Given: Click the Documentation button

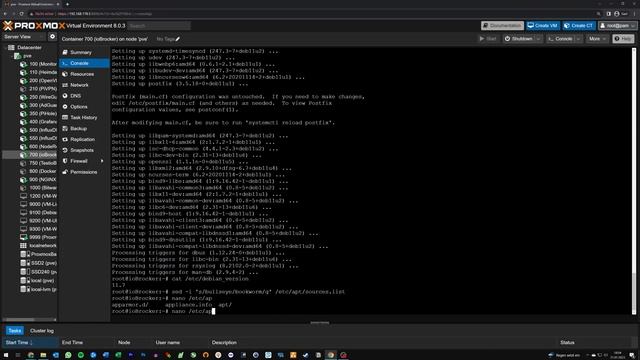Looking at the screenshot, I should pos(502,25).
